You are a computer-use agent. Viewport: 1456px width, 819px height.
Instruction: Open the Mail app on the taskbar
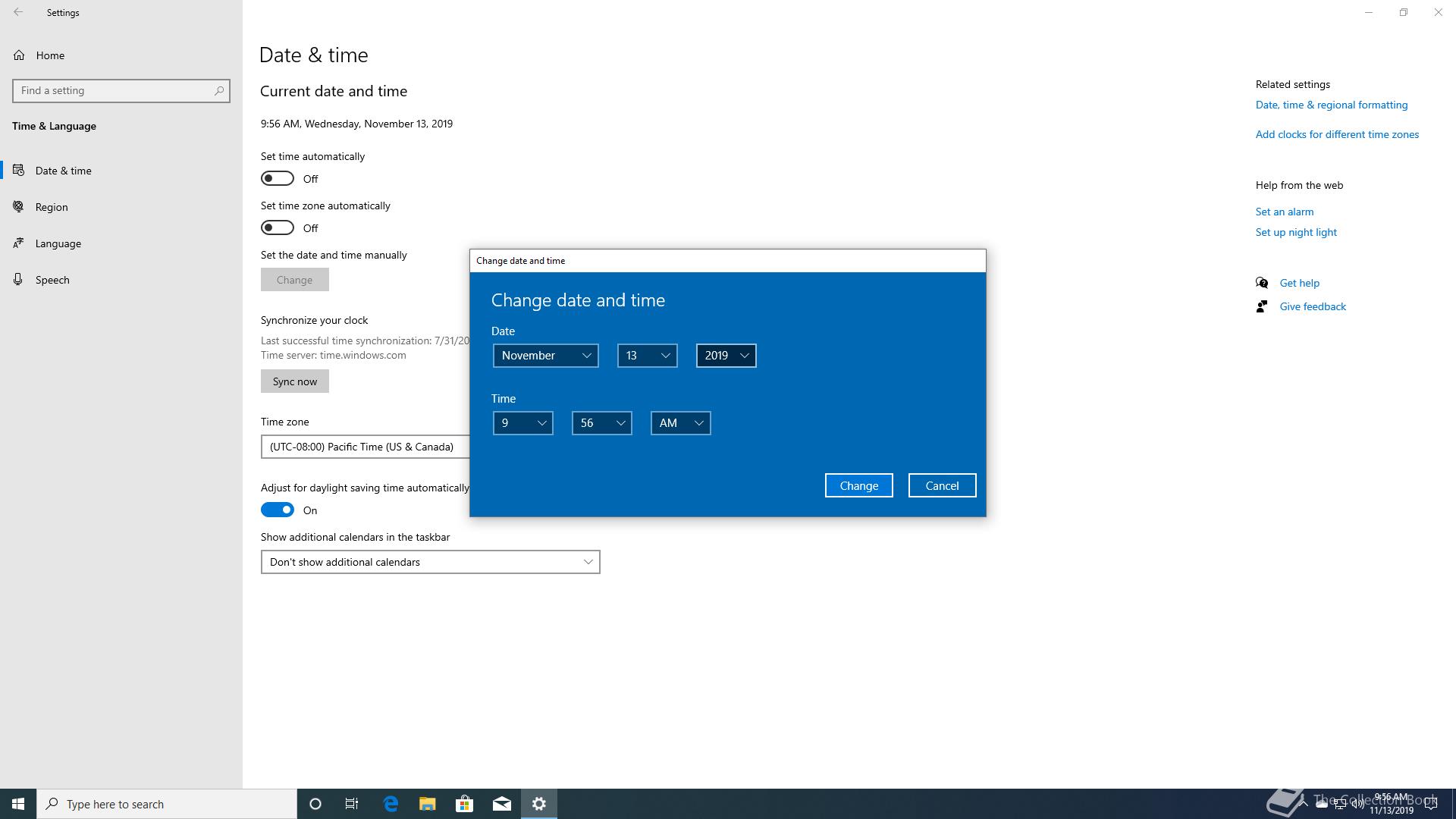(501, 804)
